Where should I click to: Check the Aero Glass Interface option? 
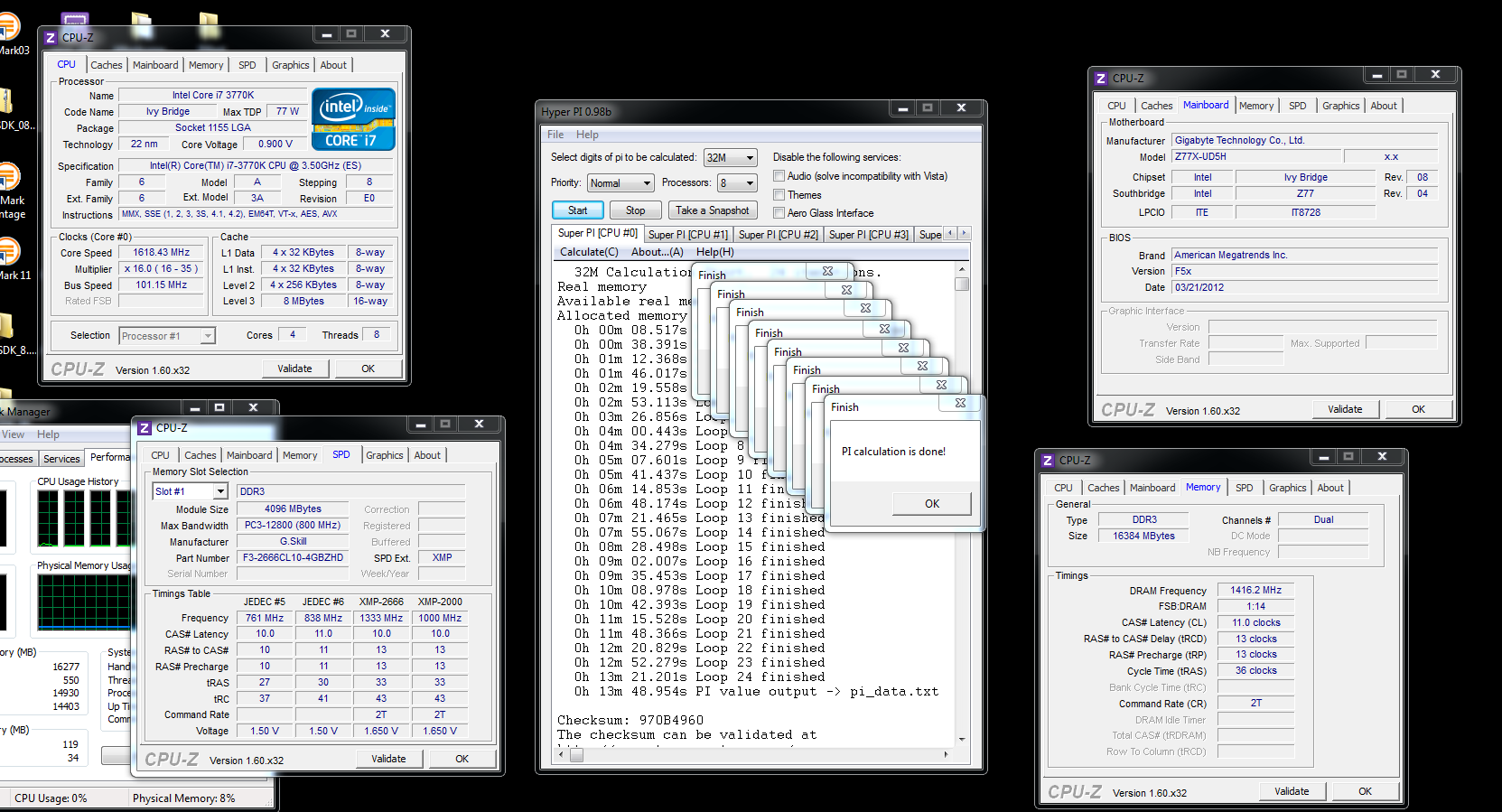click(779, 213)
